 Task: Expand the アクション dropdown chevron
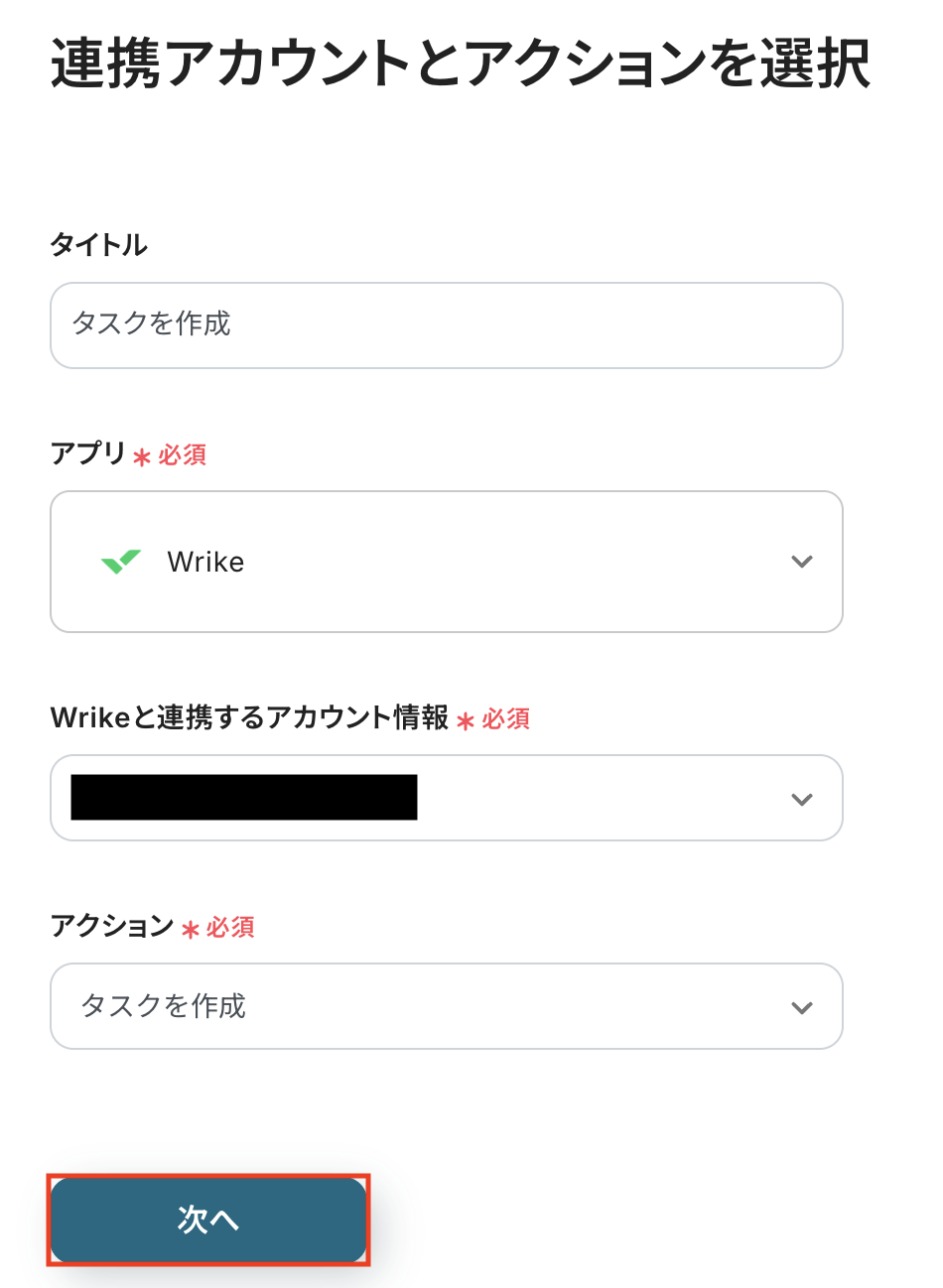pos(802,1007)
